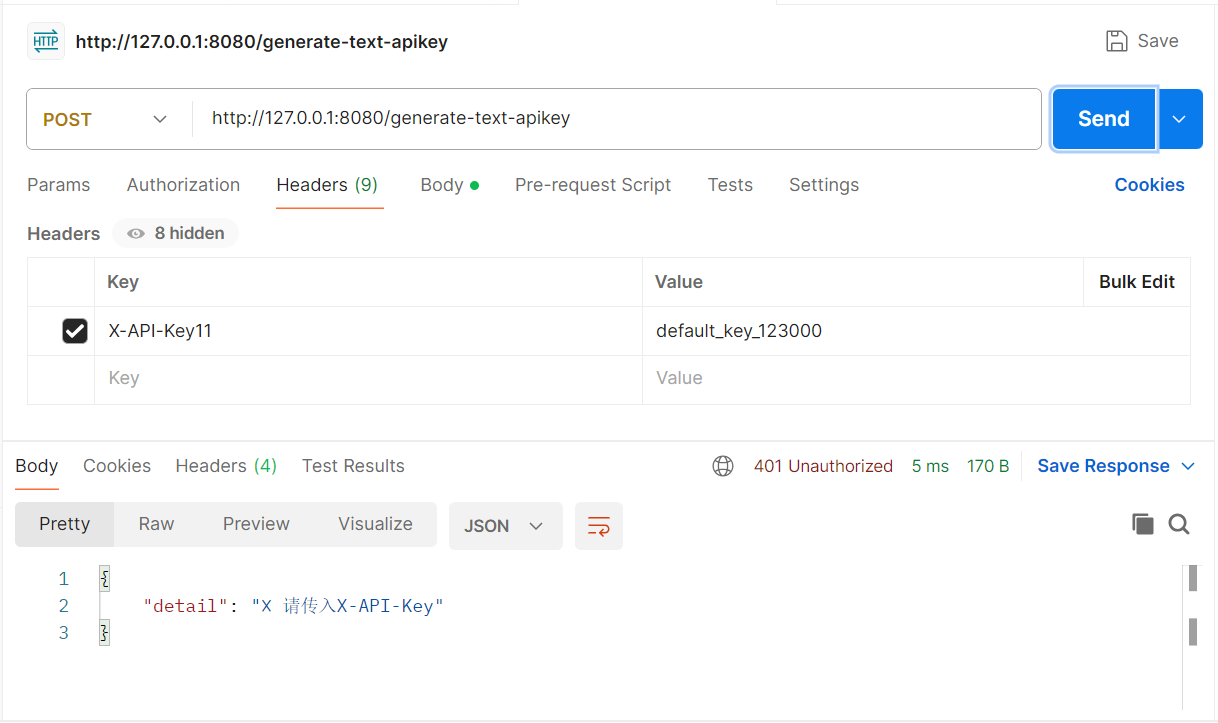Screen dimensions: 1218x723
Task: Click the default_key_123000 value cell
Action: [x=916, y=331]
